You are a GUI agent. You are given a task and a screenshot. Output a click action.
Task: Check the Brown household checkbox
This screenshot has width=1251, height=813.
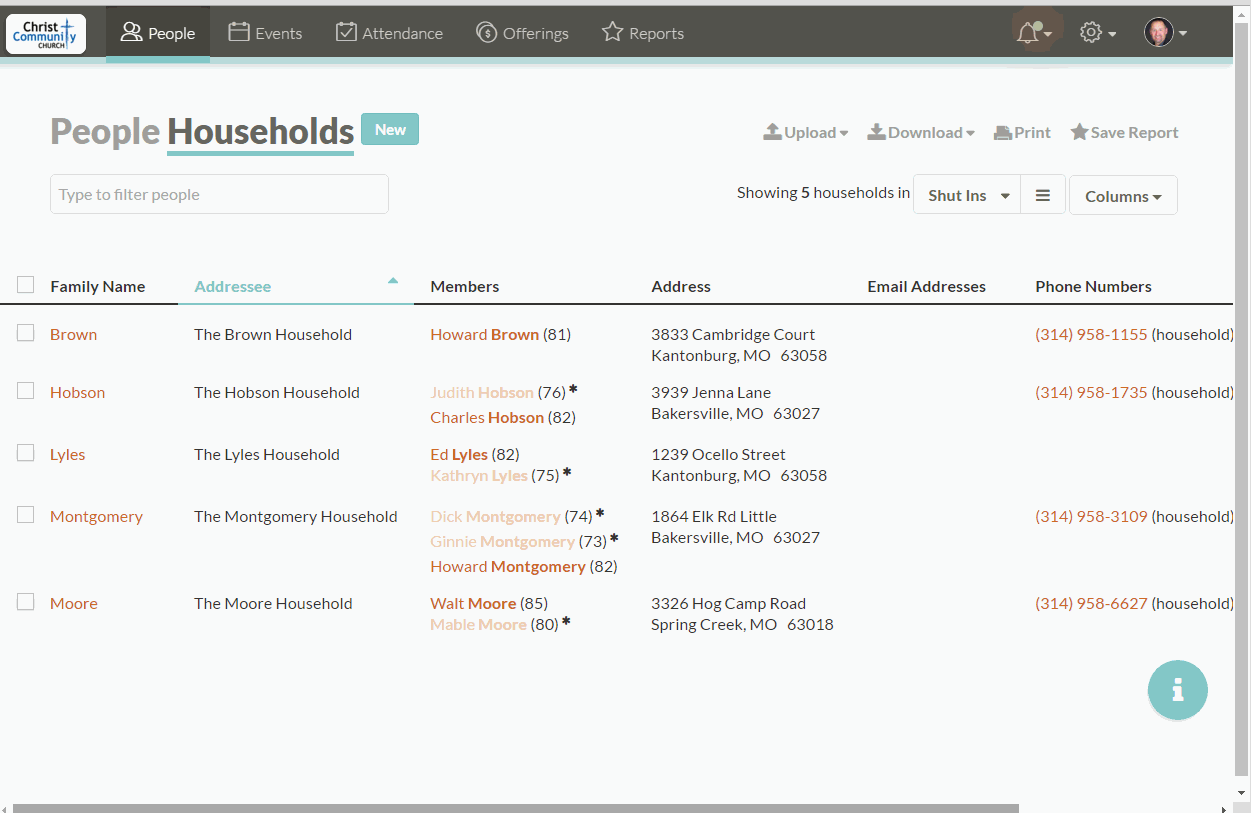click(x=26, y=333)
